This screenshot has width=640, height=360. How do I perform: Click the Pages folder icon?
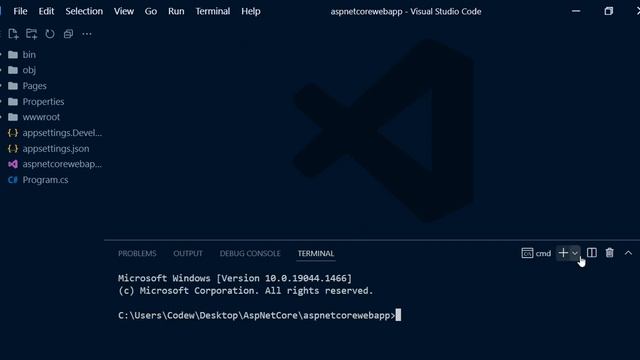point(13,86)
